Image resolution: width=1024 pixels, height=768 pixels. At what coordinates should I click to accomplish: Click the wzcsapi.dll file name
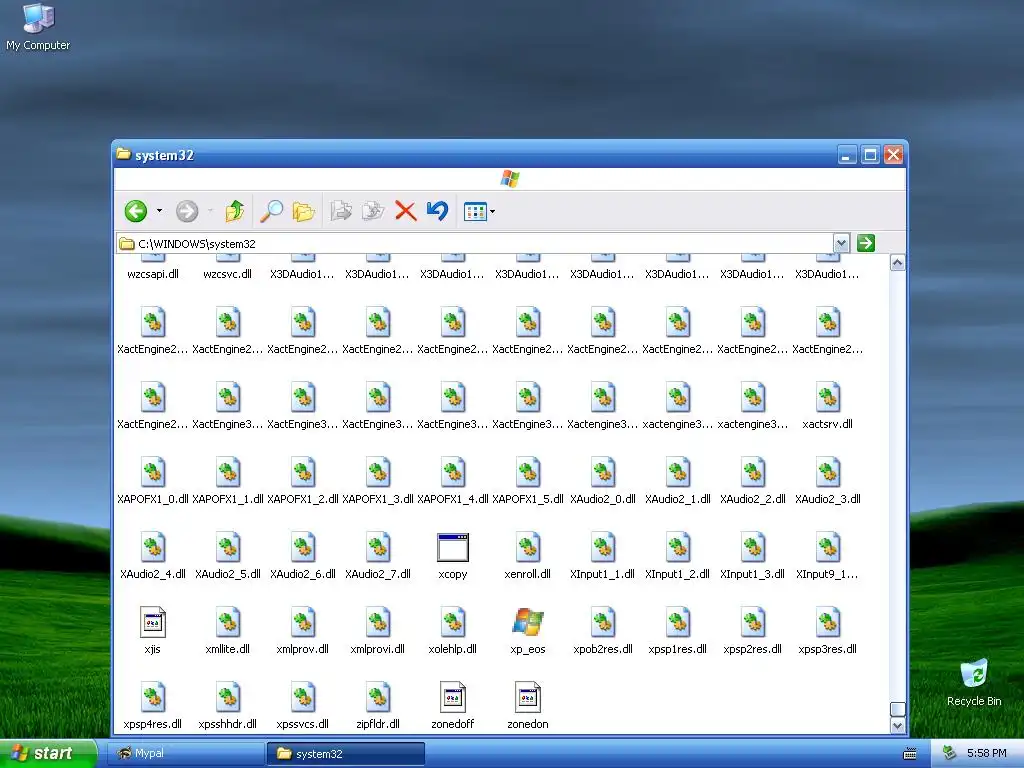pos(153,274)
